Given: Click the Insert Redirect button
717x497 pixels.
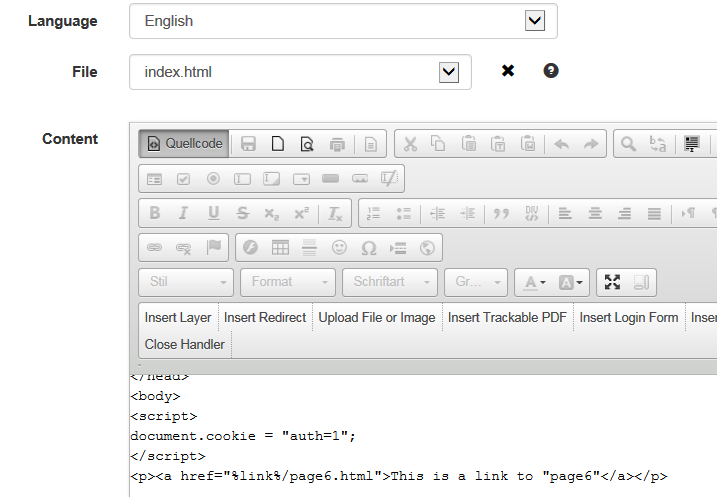Looking at the screenshot, I should tap(265, 317).
